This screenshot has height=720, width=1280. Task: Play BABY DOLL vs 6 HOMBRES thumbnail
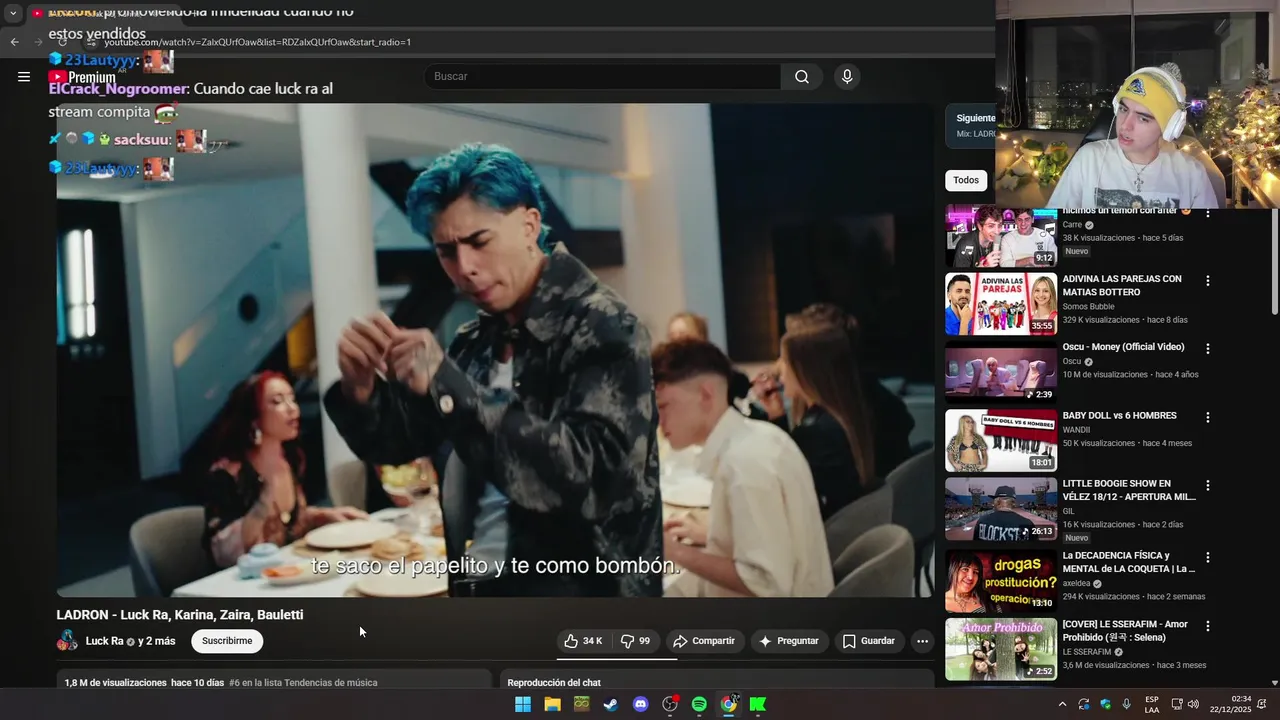tap(1001, 440)
